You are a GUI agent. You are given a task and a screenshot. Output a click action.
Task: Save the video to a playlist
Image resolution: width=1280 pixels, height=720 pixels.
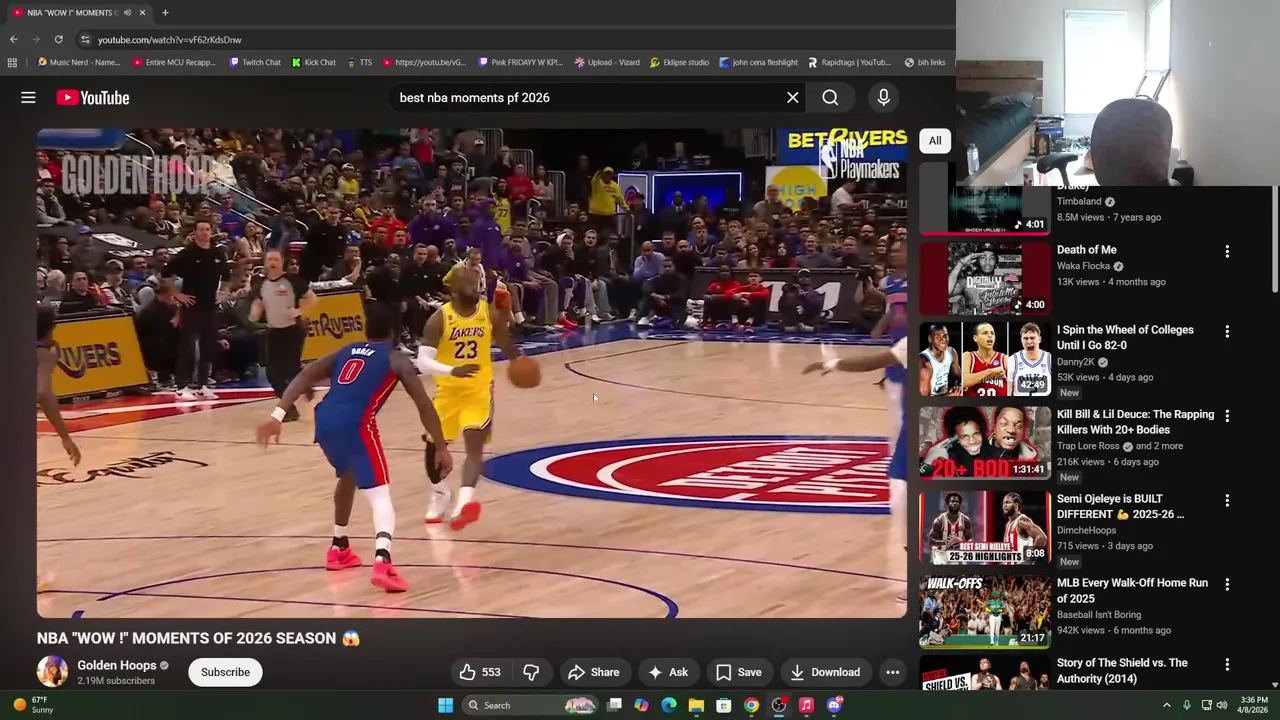point(738,672)
